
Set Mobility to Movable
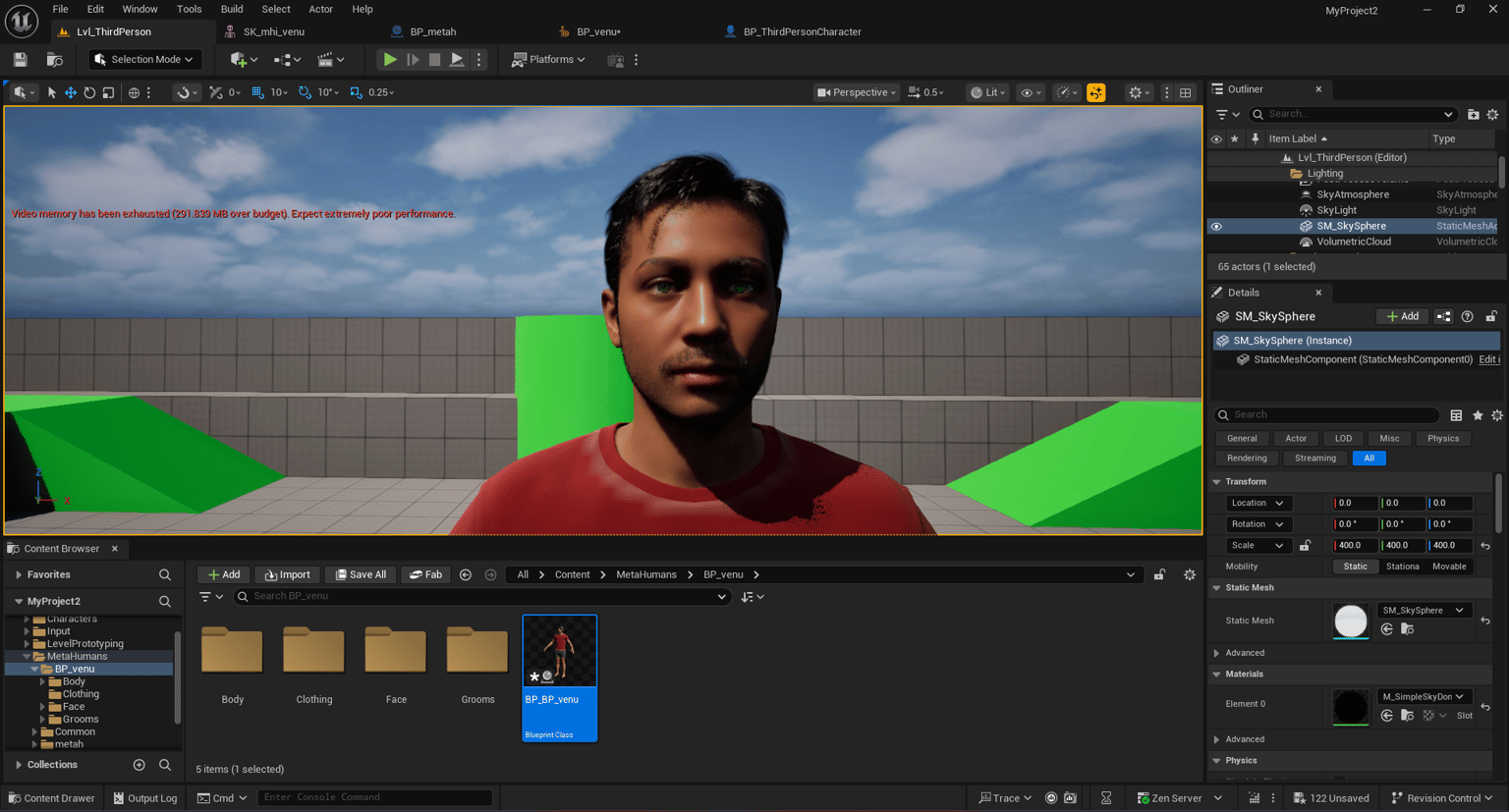[1449, 567]
